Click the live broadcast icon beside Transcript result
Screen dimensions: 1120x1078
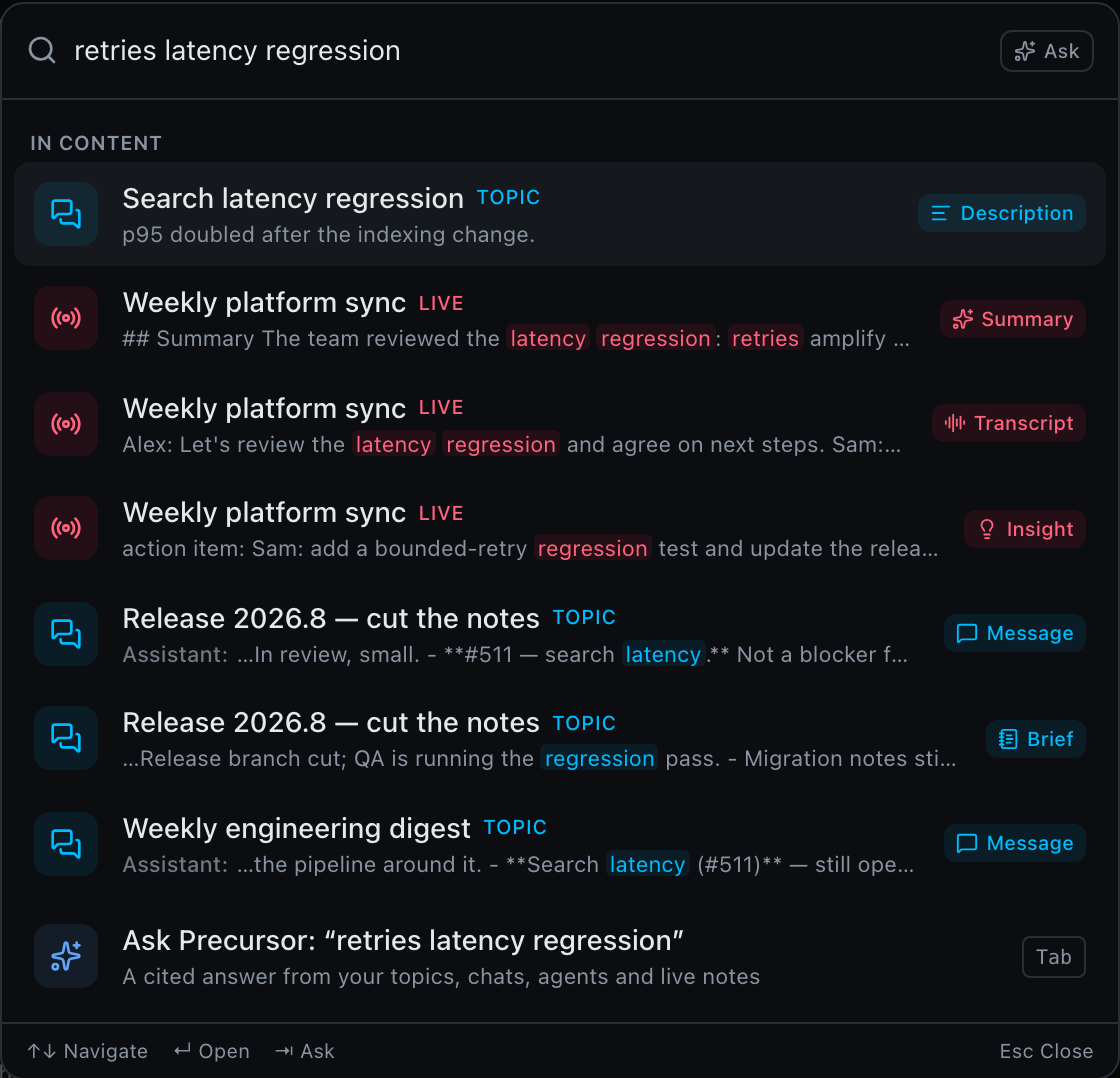click(66, 424)
